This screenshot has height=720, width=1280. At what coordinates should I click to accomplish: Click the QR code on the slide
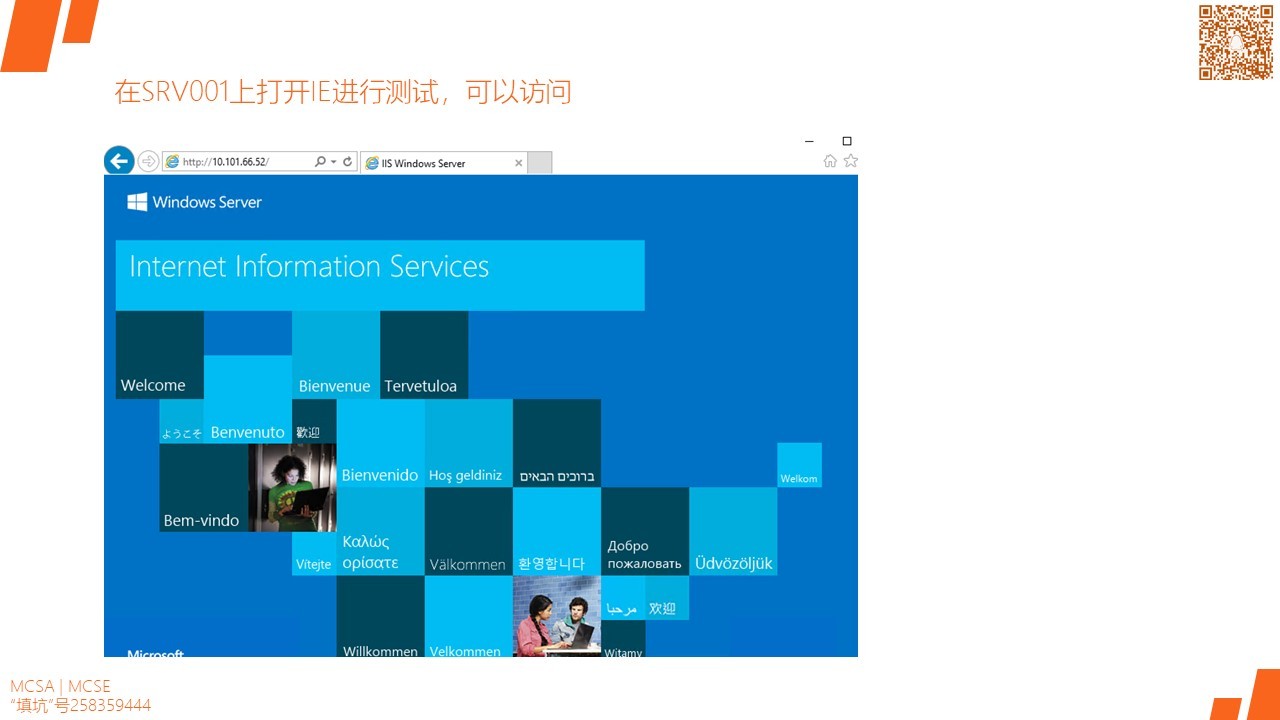(x=1236, y=42)
